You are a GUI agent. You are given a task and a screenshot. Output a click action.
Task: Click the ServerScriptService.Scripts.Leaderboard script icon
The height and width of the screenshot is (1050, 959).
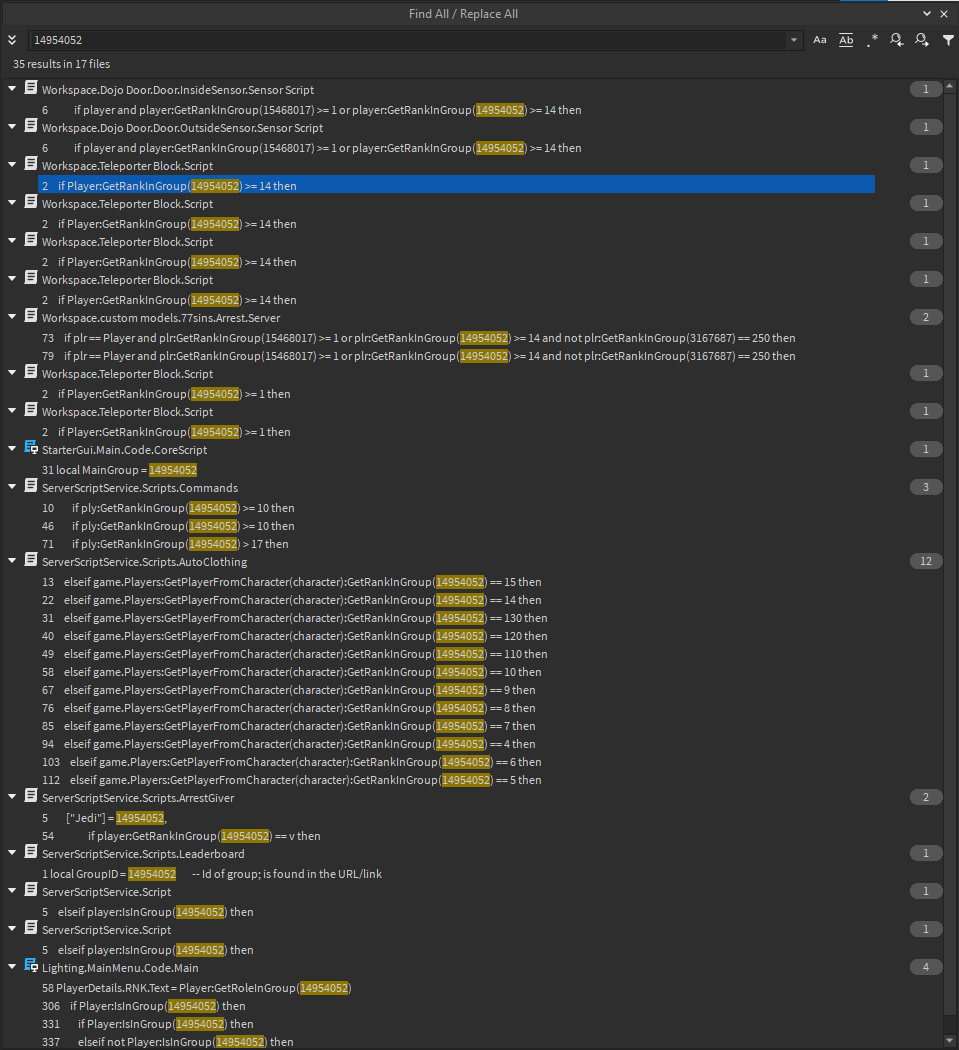pyautogui.click(x=31, y=854)
